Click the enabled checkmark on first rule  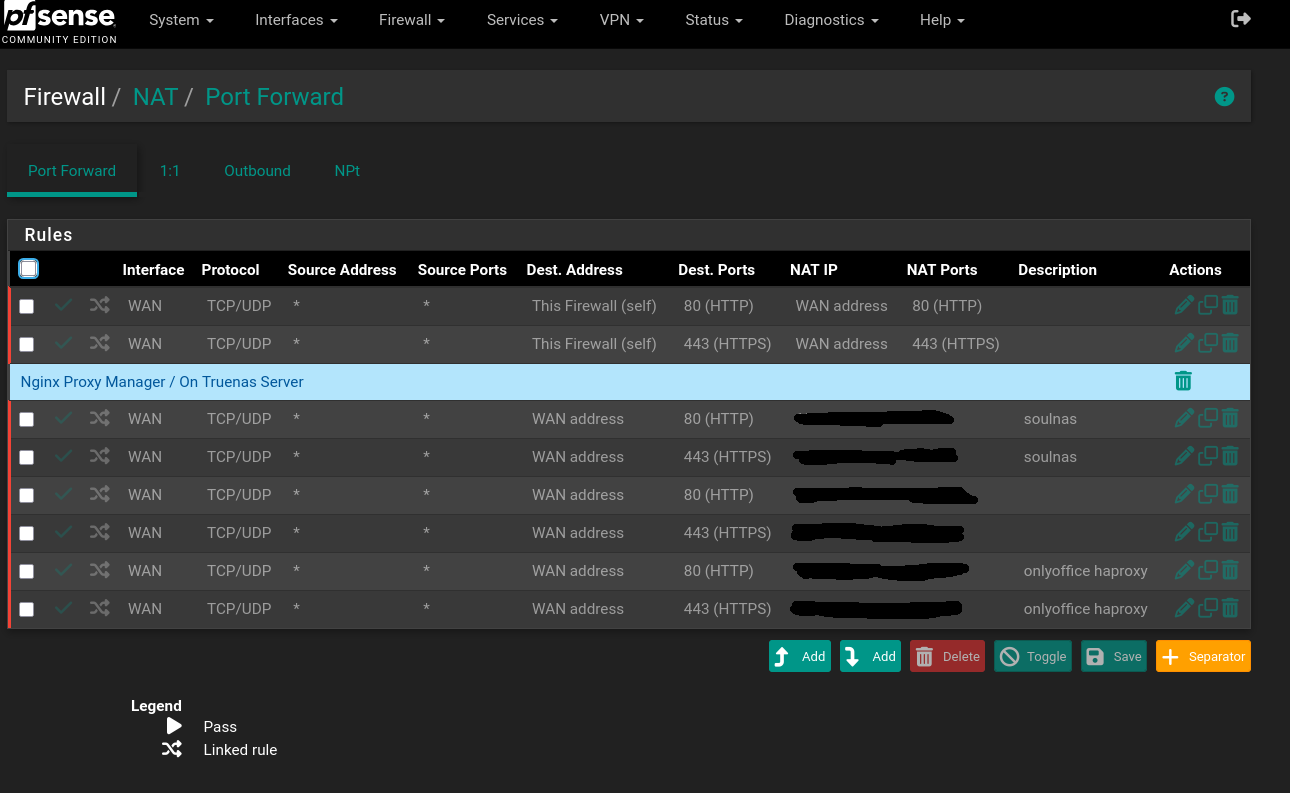coord(63,306)
